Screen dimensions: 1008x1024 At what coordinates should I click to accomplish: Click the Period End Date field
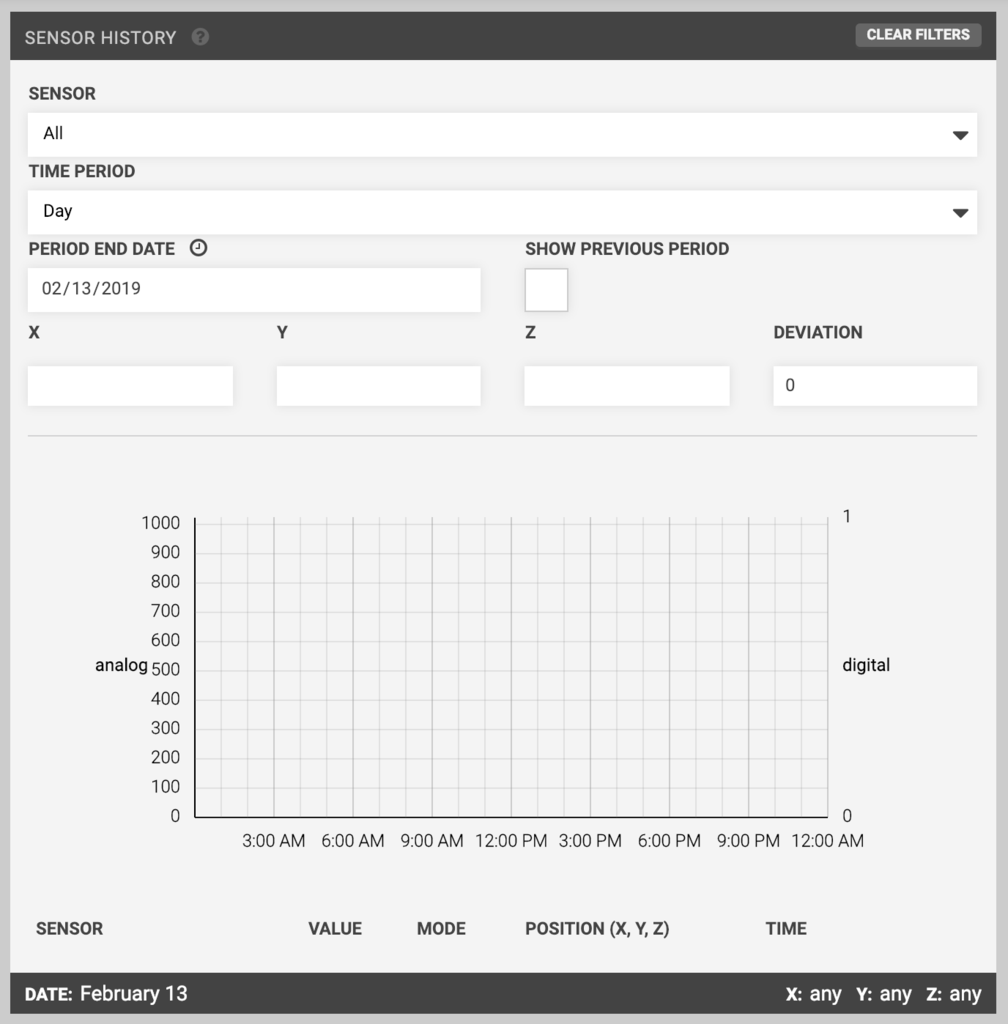254,289
